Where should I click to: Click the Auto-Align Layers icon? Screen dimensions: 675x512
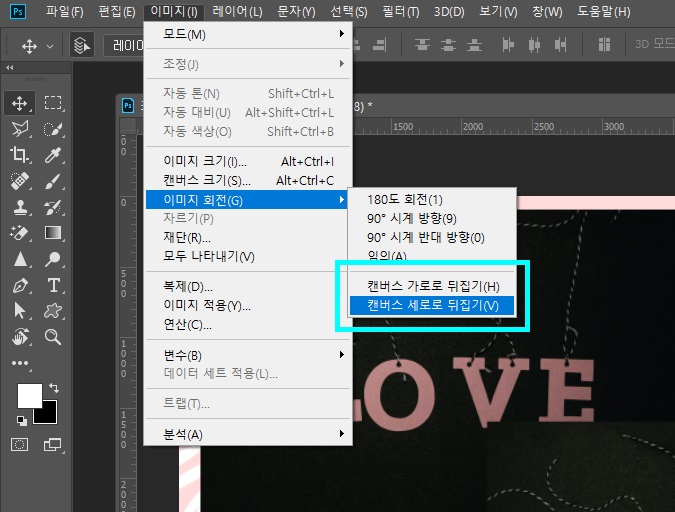[x=604, y=45]
